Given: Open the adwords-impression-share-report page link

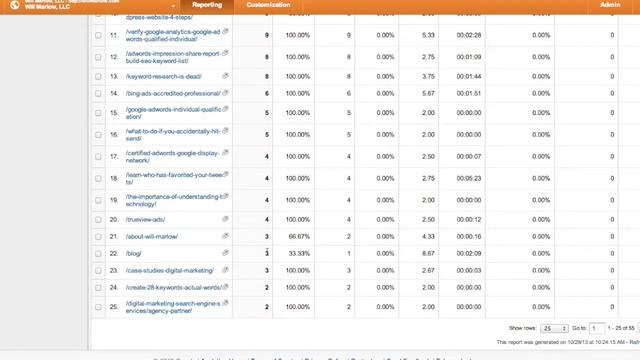Looking at the screenshot, I should (x=173, y=57).
